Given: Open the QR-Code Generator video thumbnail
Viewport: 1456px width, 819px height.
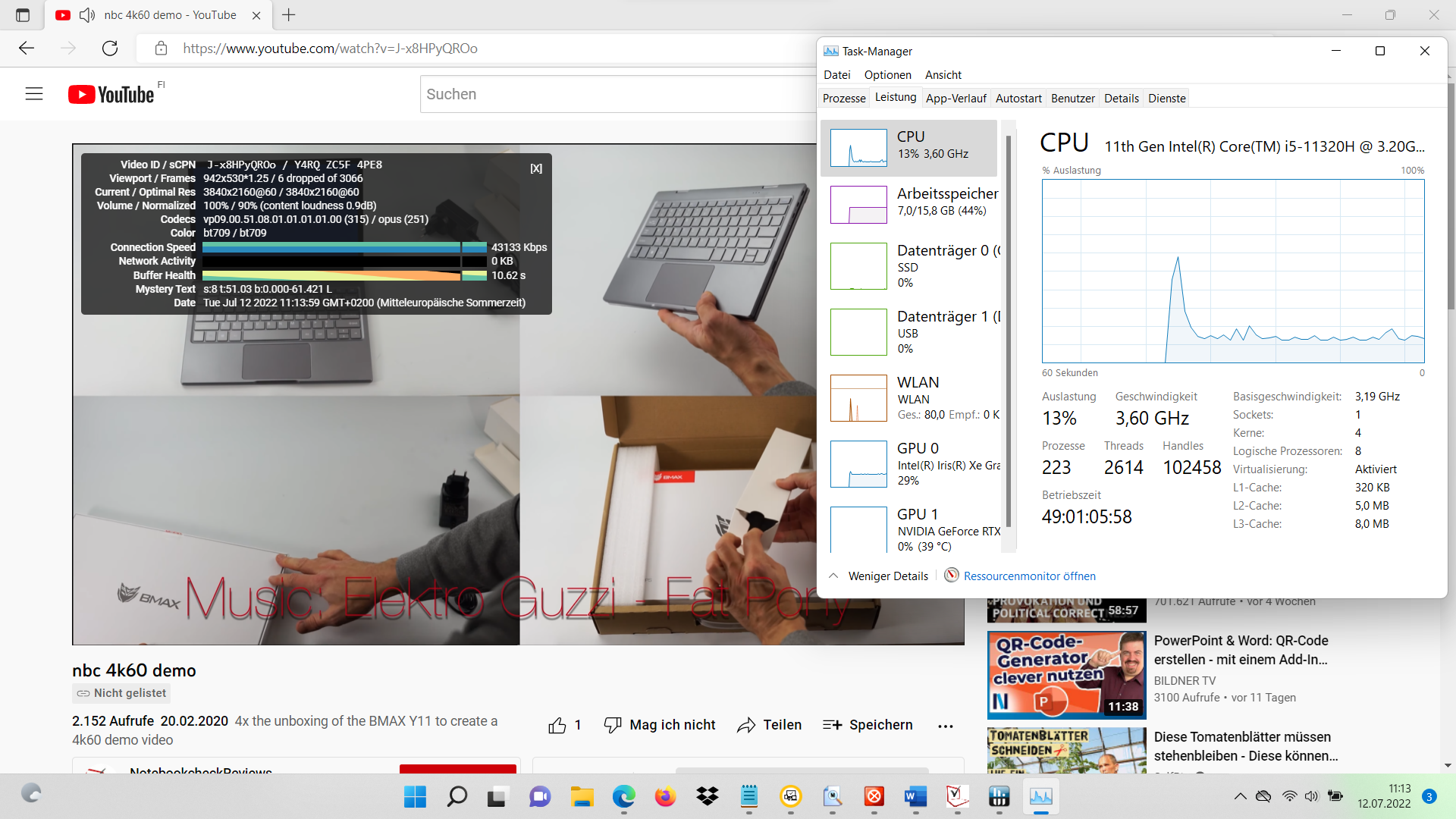Looking at the screenshot, I should tap(1066, 675).
